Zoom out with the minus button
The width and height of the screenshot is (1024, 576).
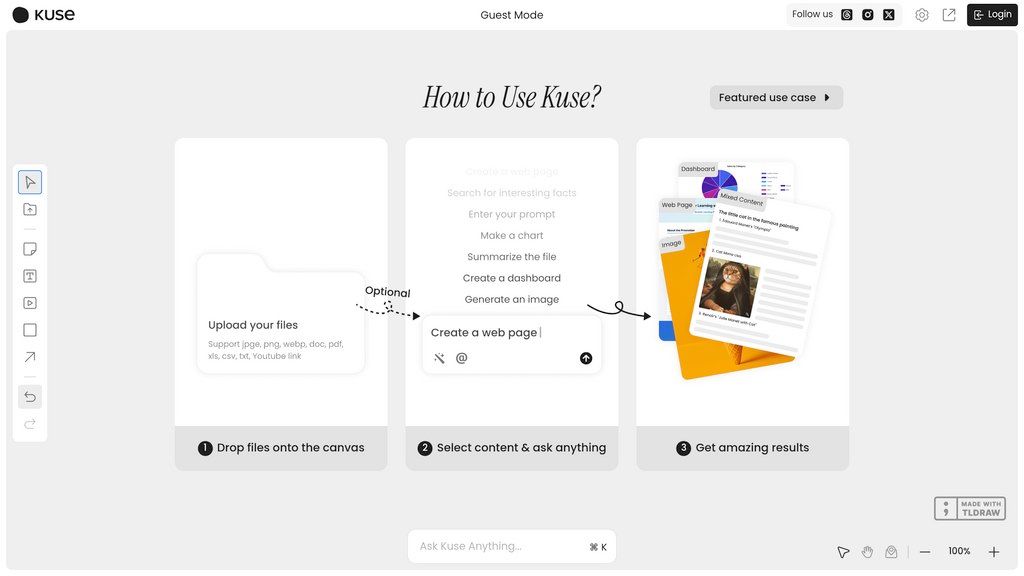pos(925,552)
